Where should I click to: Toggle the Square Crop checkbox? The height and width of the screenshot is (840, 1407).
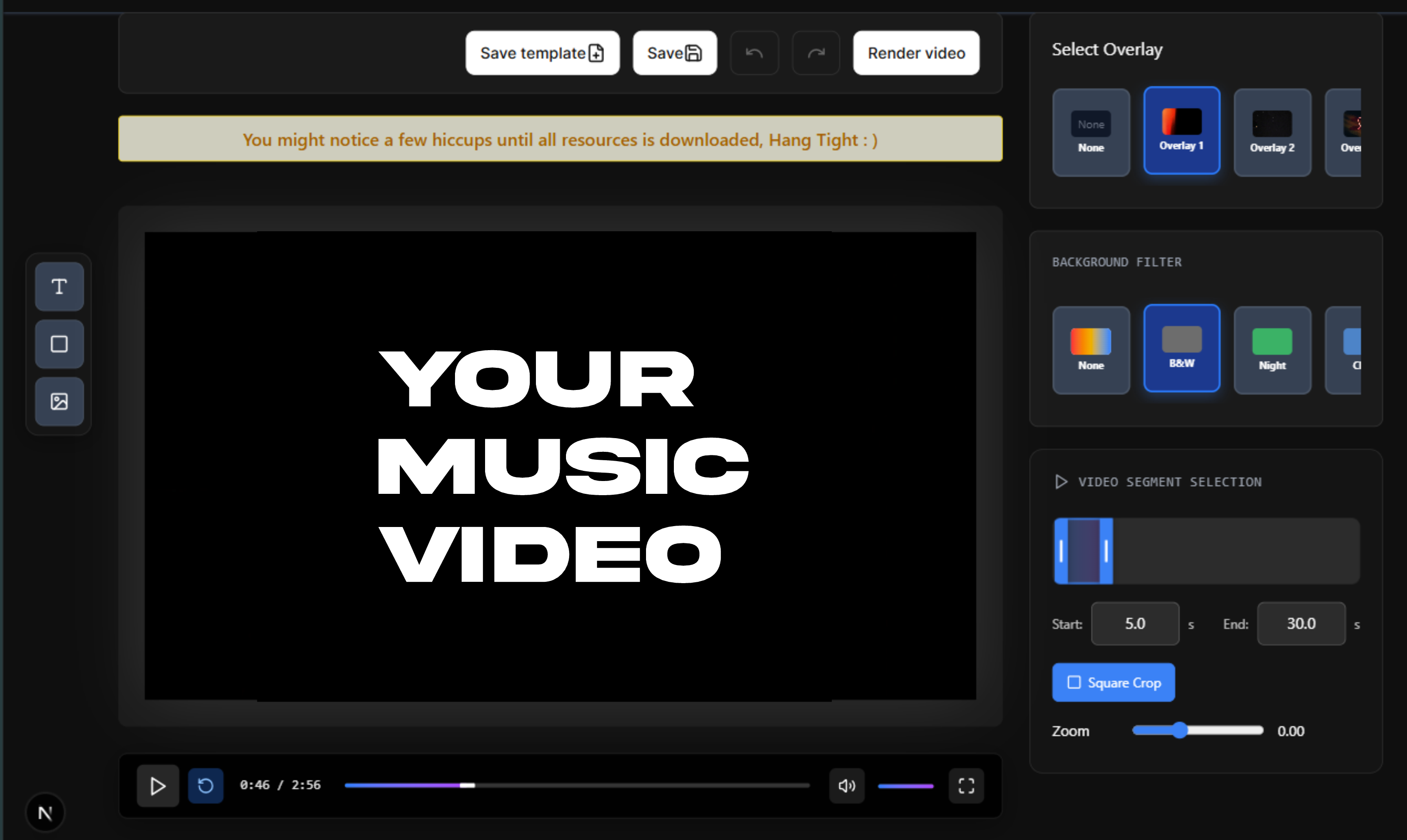(1074, 682)
